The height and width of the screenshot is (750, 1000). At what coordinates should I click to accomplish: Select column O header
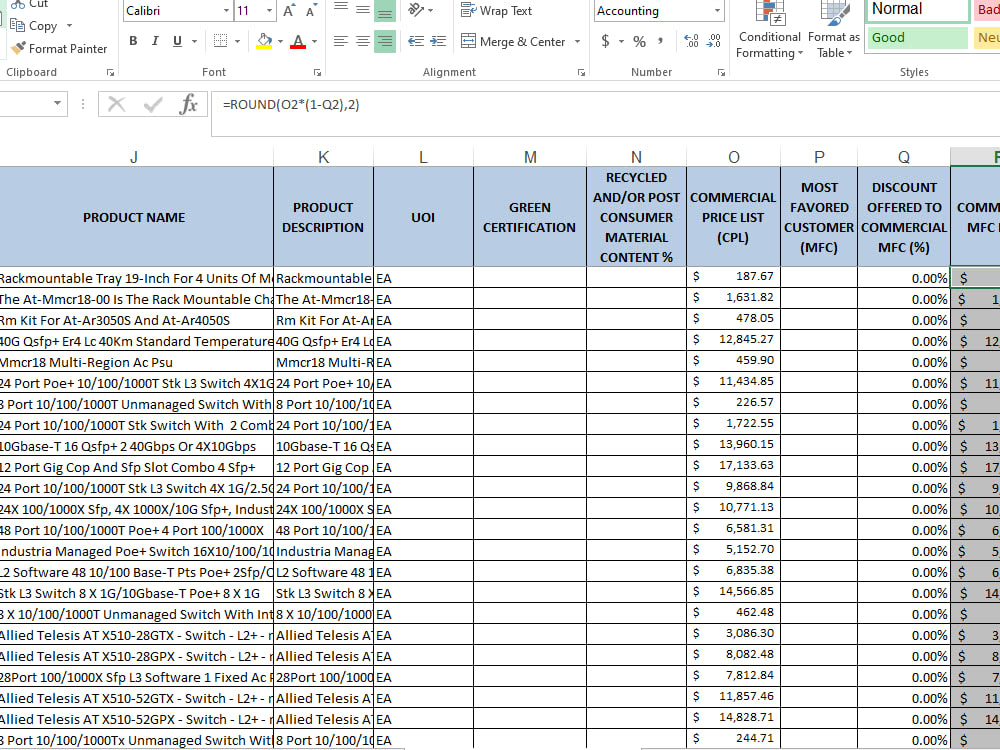coord(733,157)
